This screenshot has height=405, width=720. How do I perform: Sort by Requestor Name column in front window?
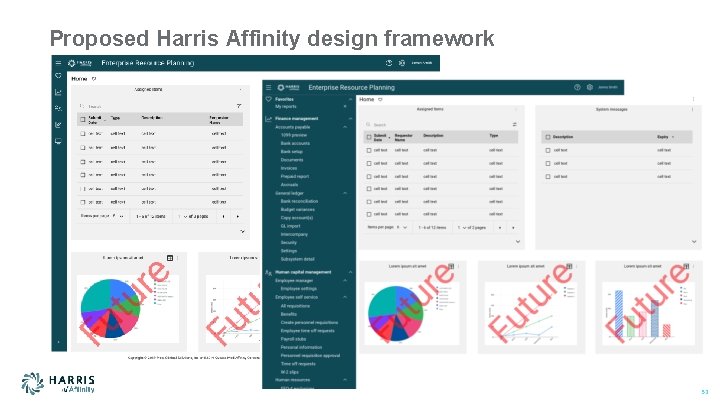tap(404, 137)
